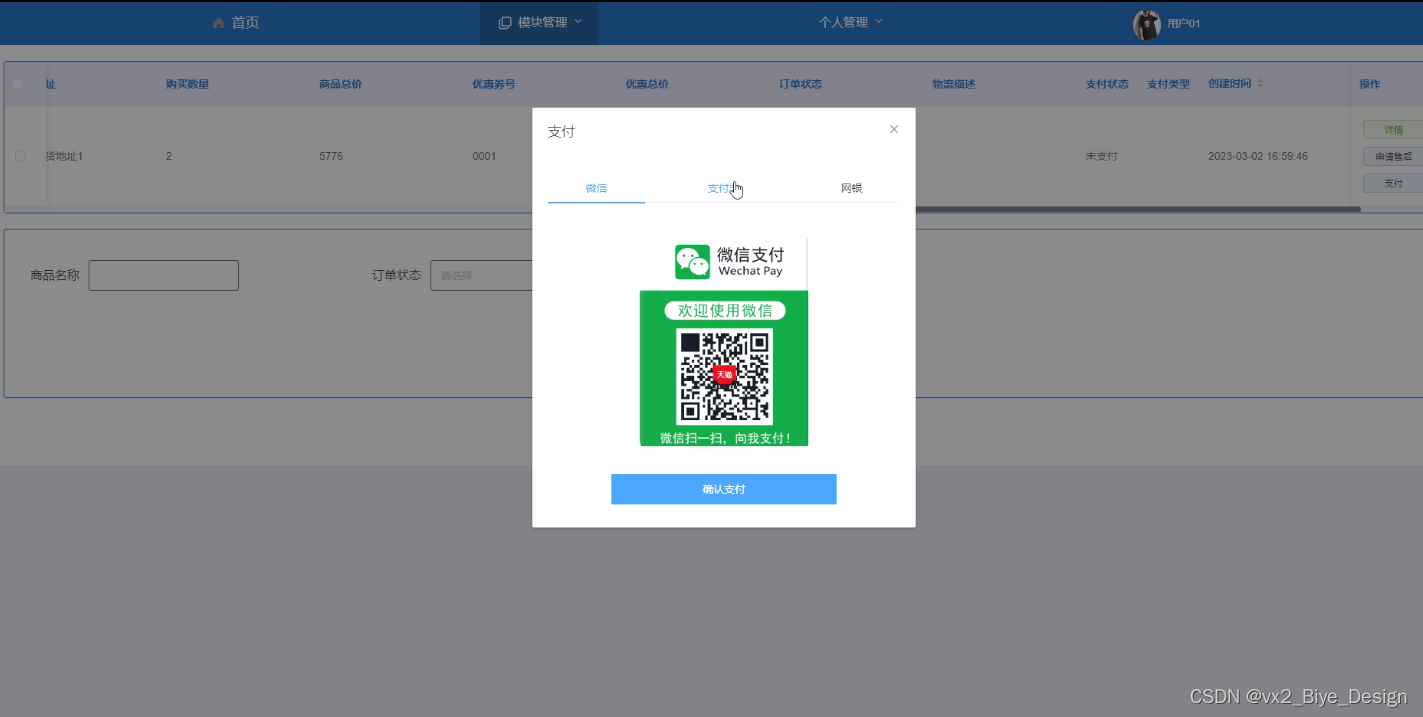Click the 商品总价 column header

point(340,84)
